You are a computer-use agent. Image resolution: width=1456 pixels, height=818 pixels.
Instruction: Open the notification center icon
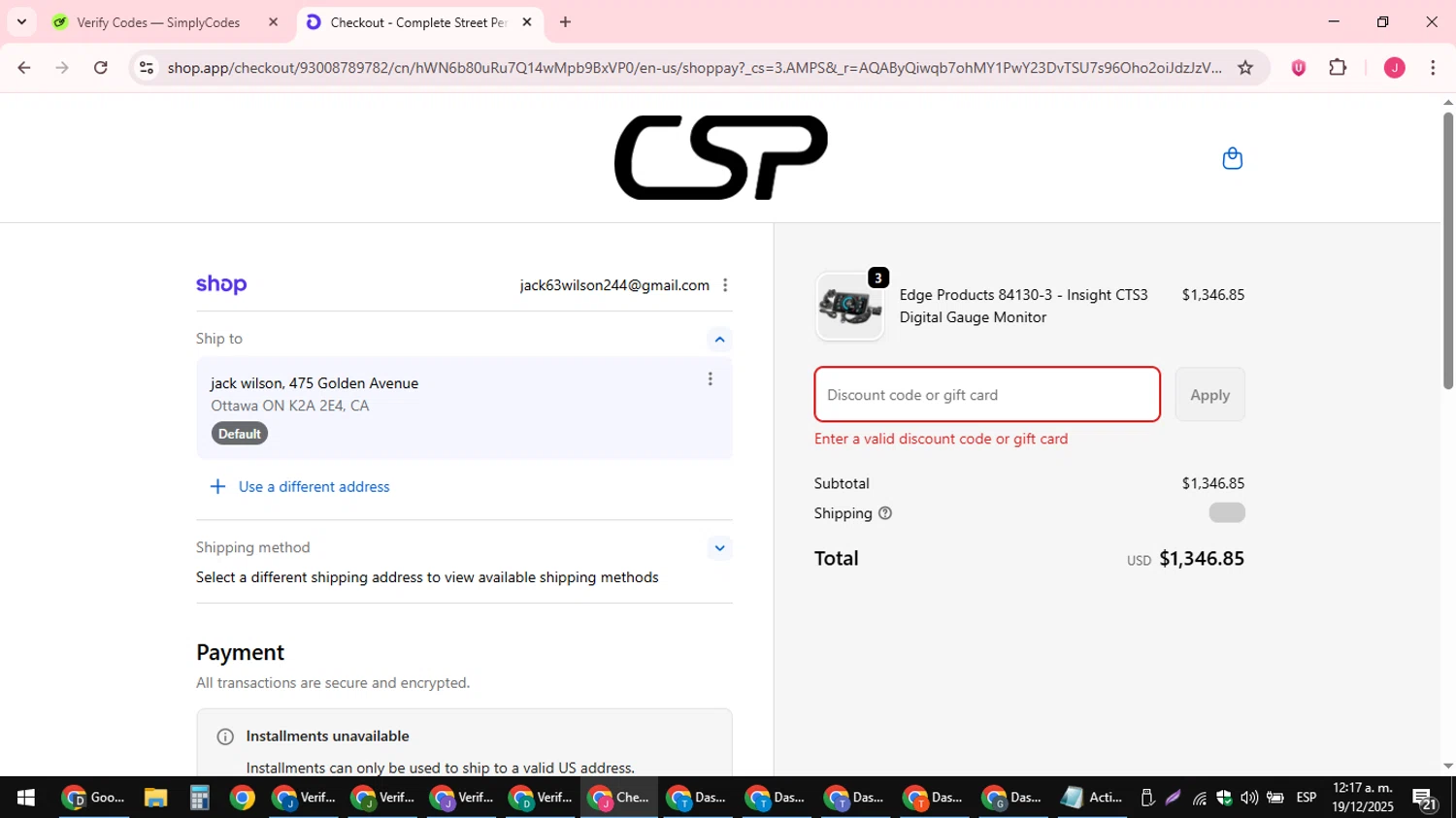point(1425,799)
